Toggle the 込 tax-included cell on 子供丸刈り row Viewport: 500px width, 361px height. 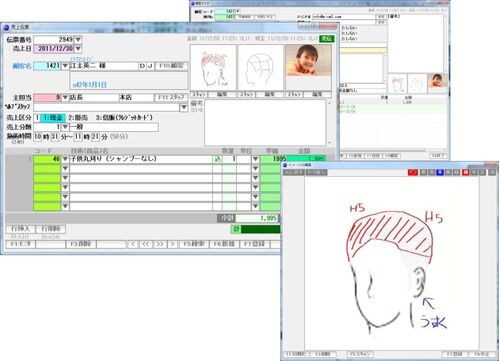(x=217, y=159)
